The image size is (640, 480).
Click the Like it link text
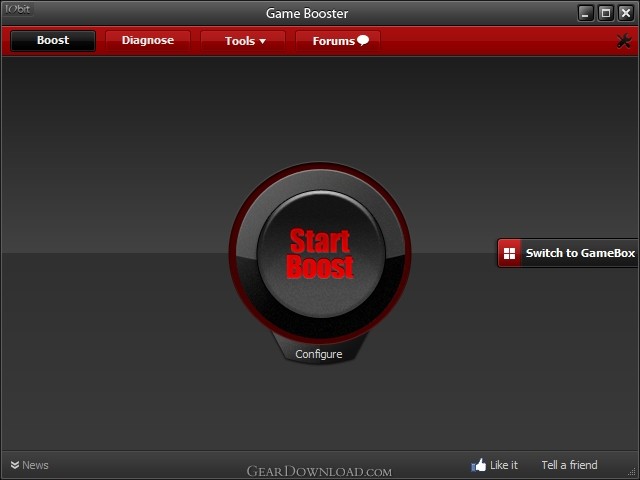coord(504,465)
